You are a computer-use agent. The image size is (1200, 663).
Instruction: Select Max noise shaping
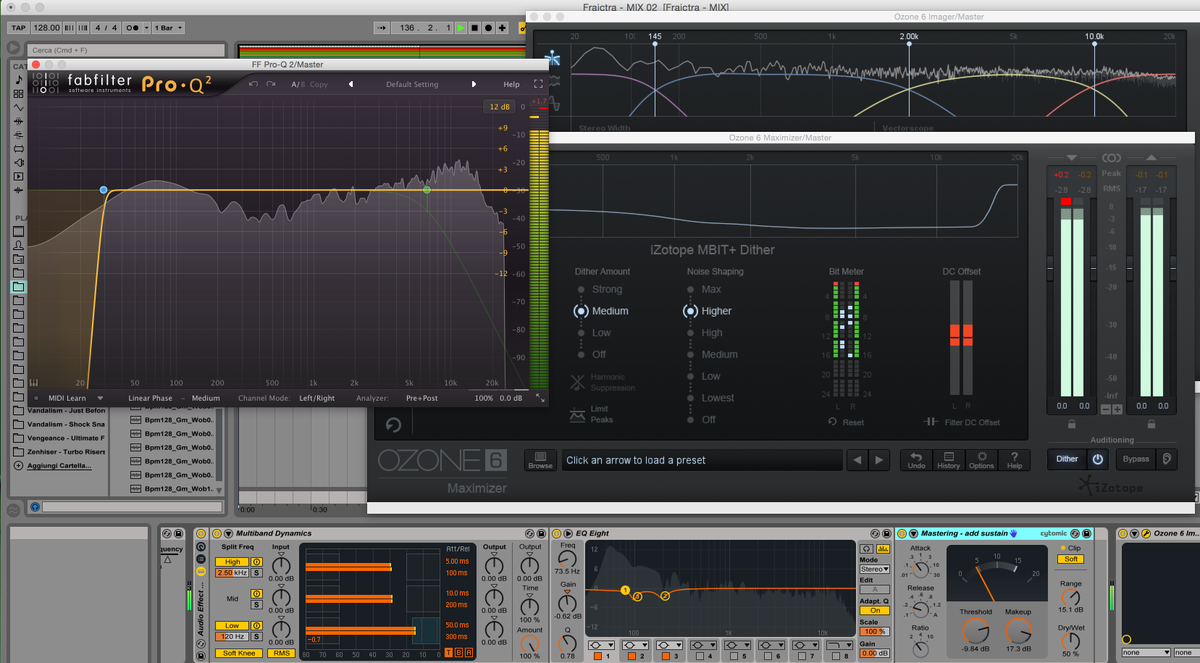[703, 289]
